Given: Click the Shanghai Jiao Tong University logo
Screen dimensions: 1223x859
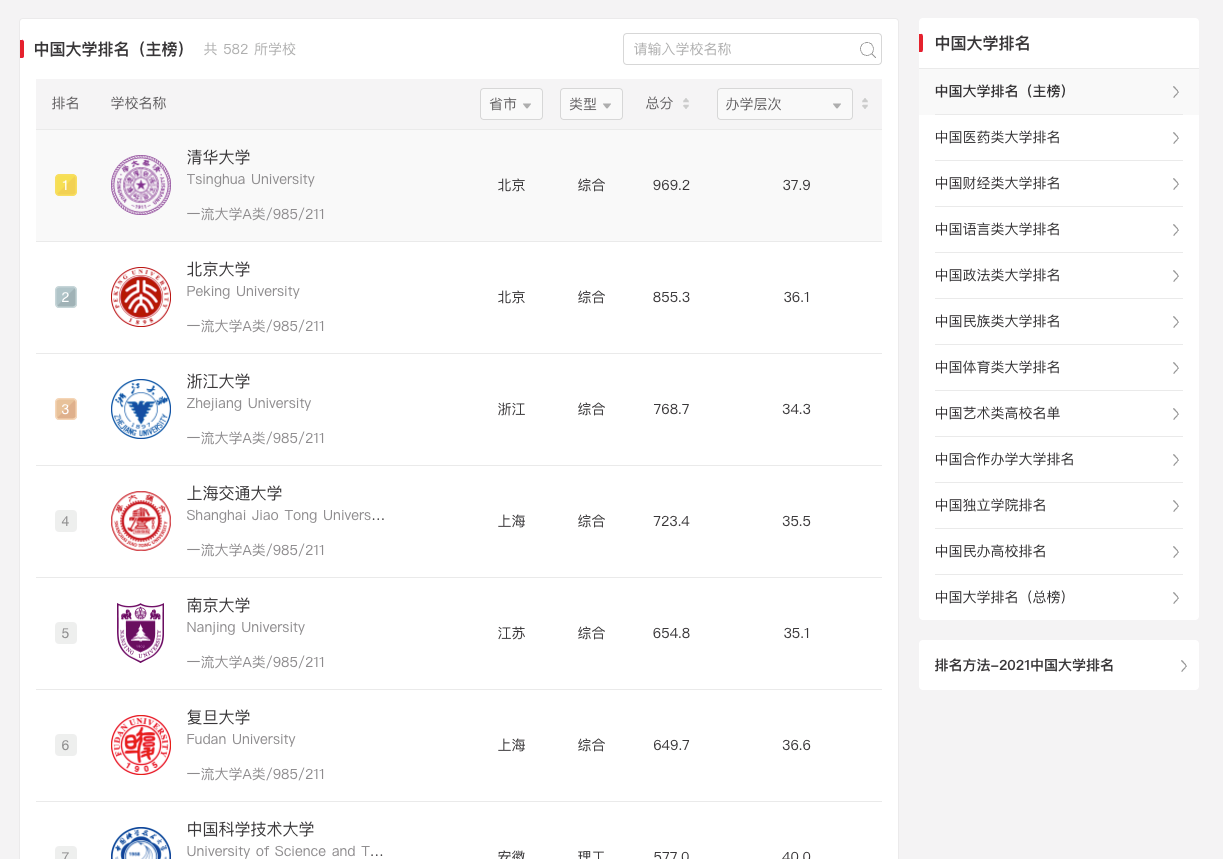Looking at the screenshot, I should 141,521.
